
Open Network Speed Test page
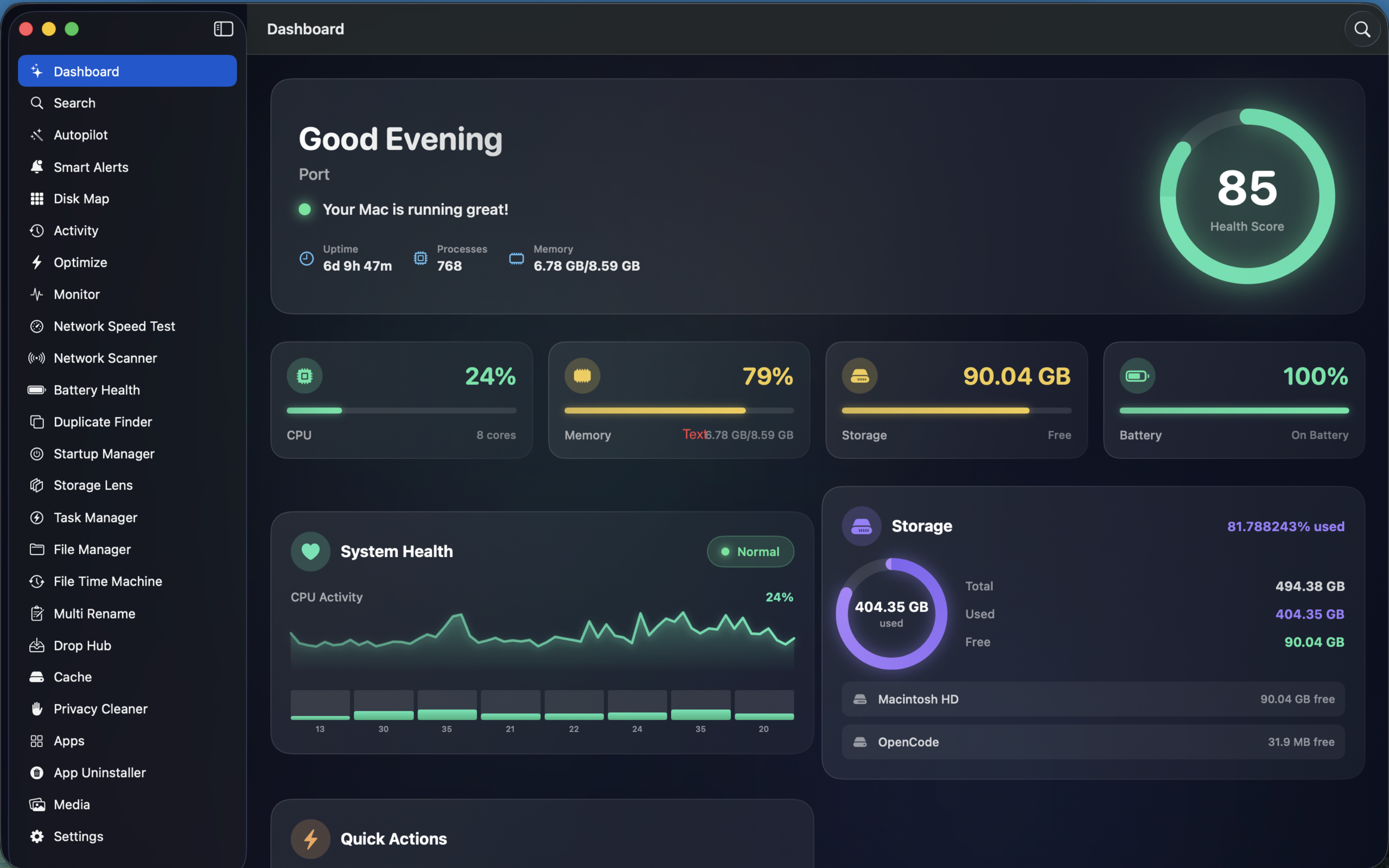pos(128,326)
